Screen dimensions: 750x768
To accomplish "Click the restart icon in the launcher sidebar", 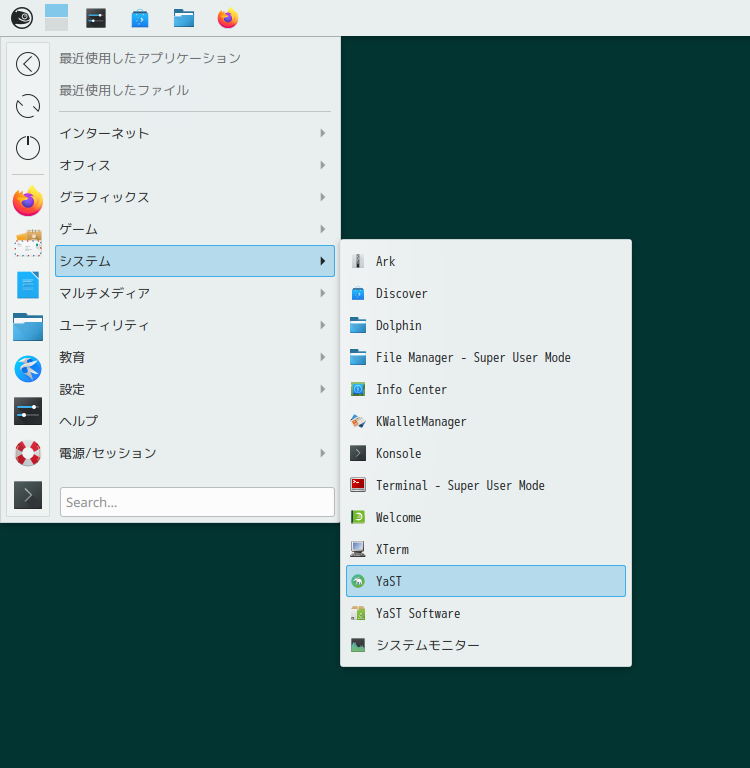I will click(x=28, y=106).
